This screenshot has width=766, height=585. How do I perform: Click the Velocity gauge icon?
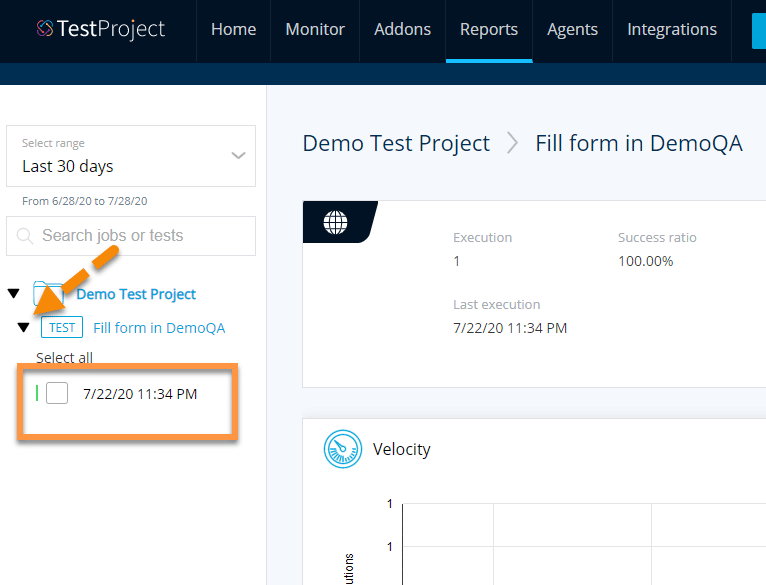[x=343, y=449]
